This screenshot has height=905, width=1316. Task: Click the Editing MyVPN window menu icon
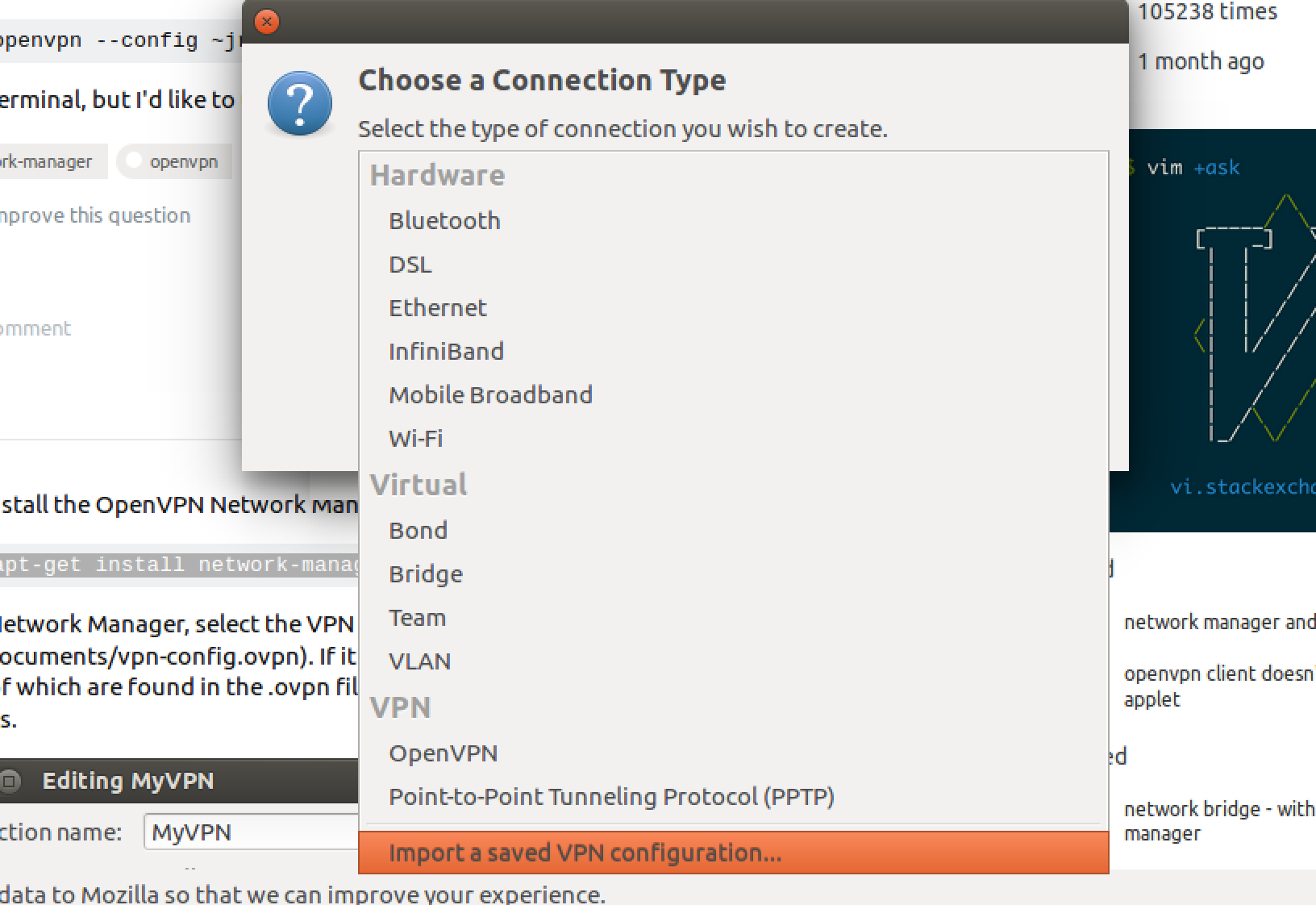pos(10,781)
